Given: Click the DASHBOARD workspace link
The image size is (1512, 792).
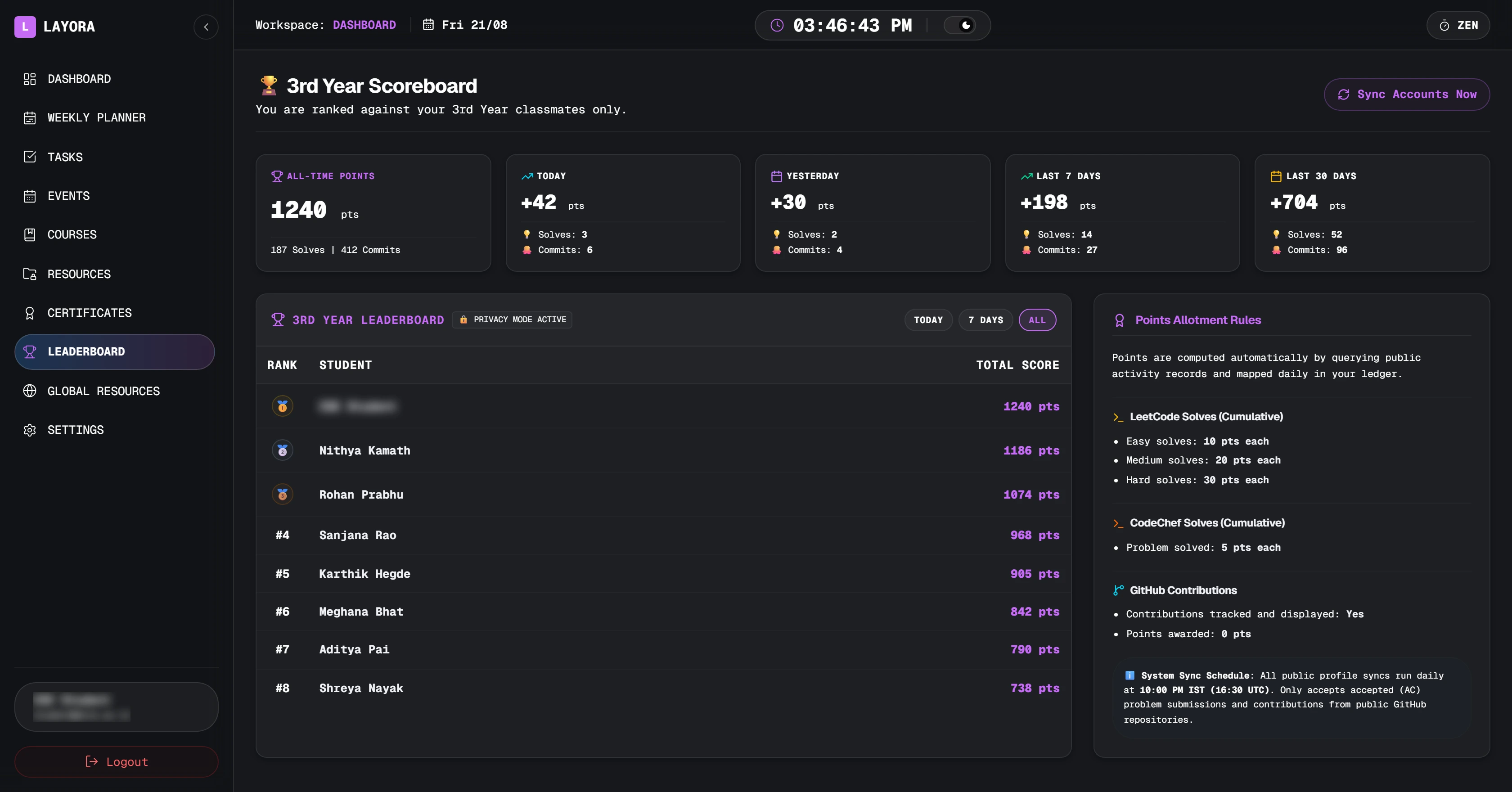Looking at the screenshot, I should (x=364, y=25).
